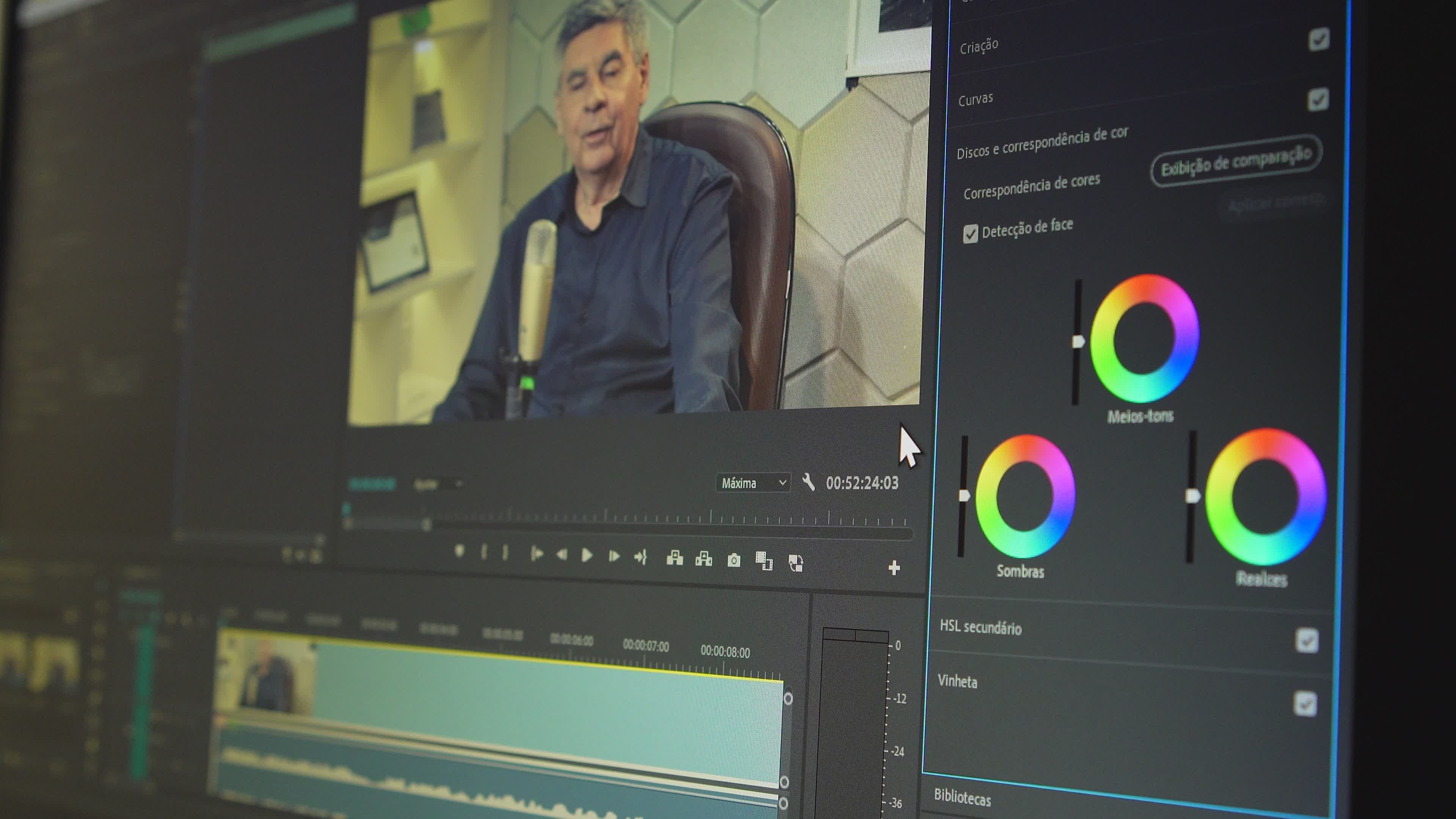Click the top vertical zoom handle beside the timeline
Viewport: 1456px width, 819px height.
click(x=788, y=698)
